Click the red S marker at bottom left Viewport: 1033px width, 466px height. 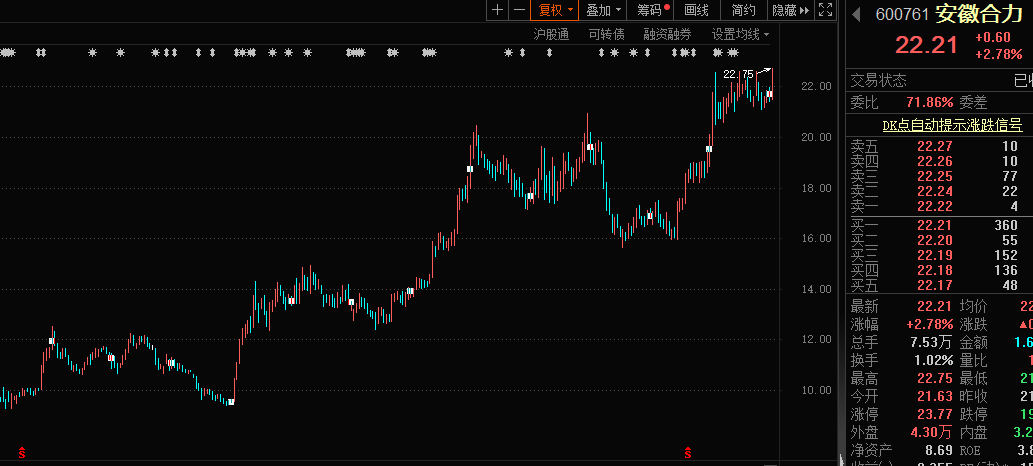(22, 454)
